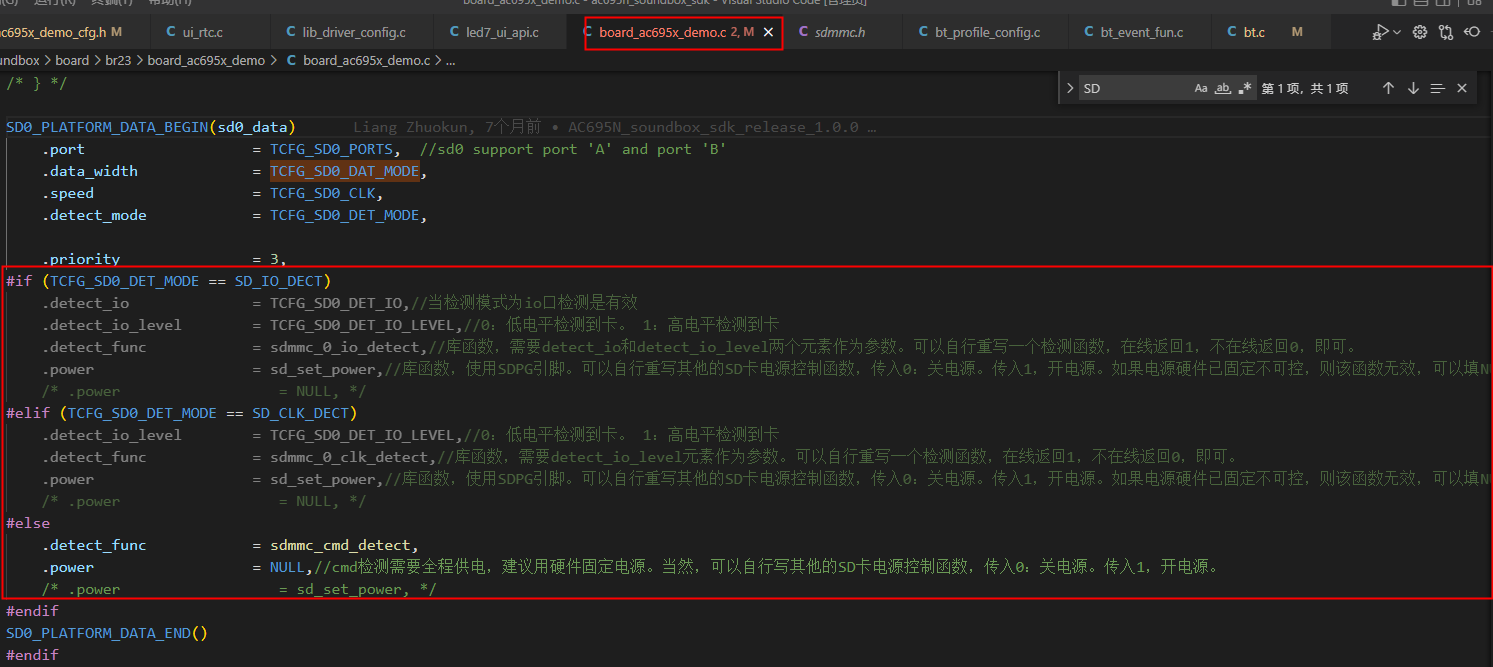Click the open changes compare icon

1445,32
